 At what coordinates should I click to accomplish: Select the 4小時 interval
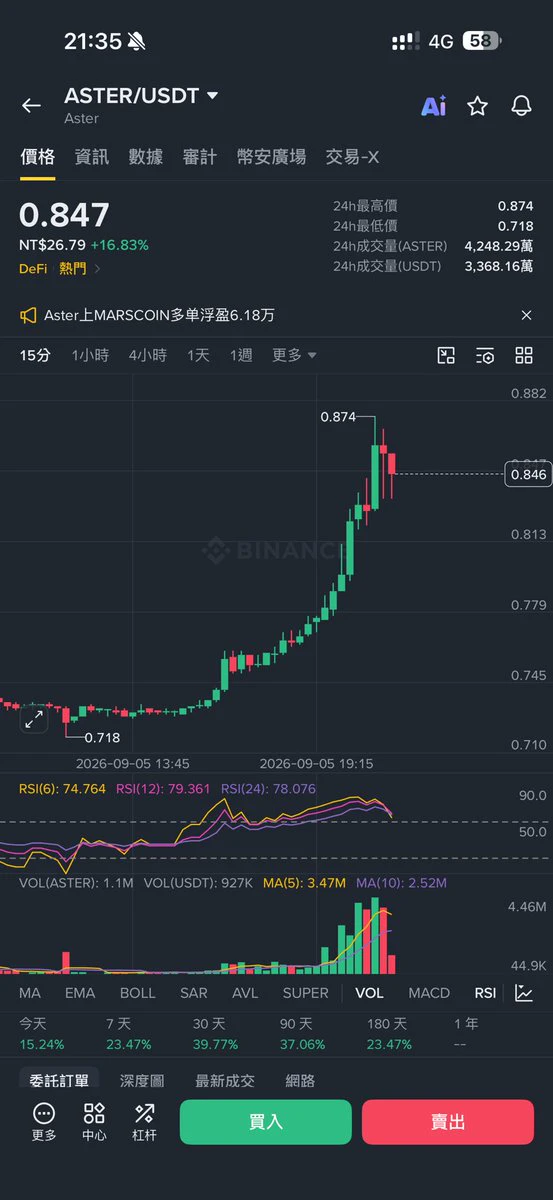coord(147,355)
